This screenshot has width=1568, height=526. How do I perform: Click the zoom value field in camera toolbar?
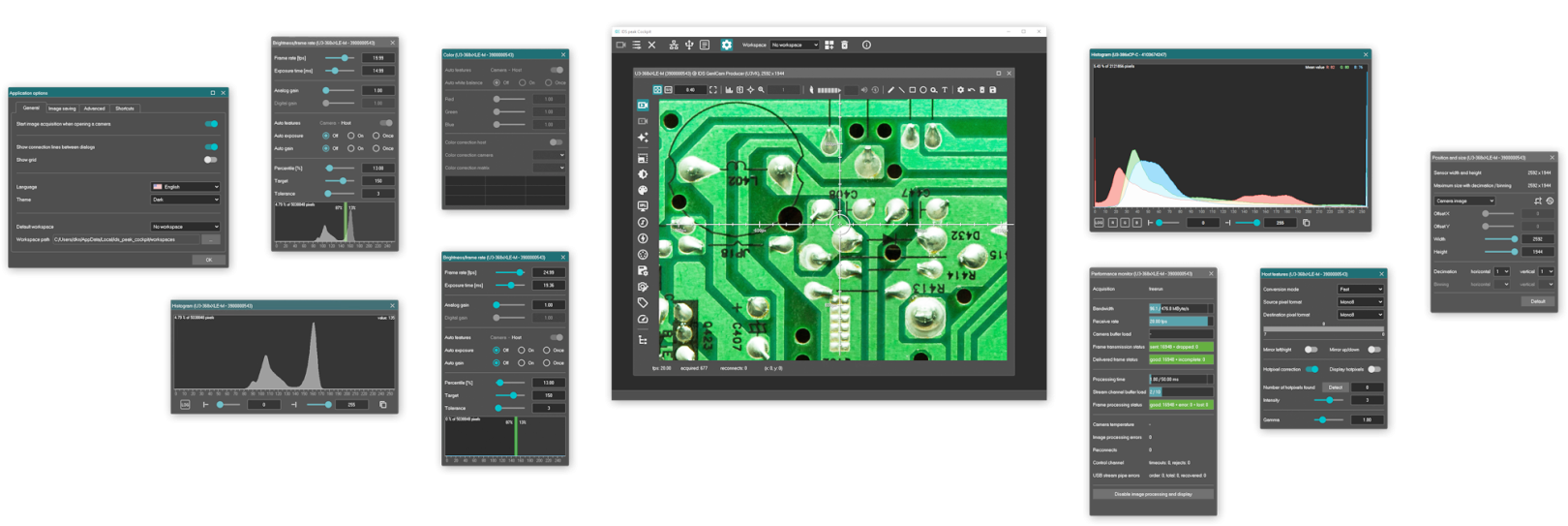pos(690,90)
